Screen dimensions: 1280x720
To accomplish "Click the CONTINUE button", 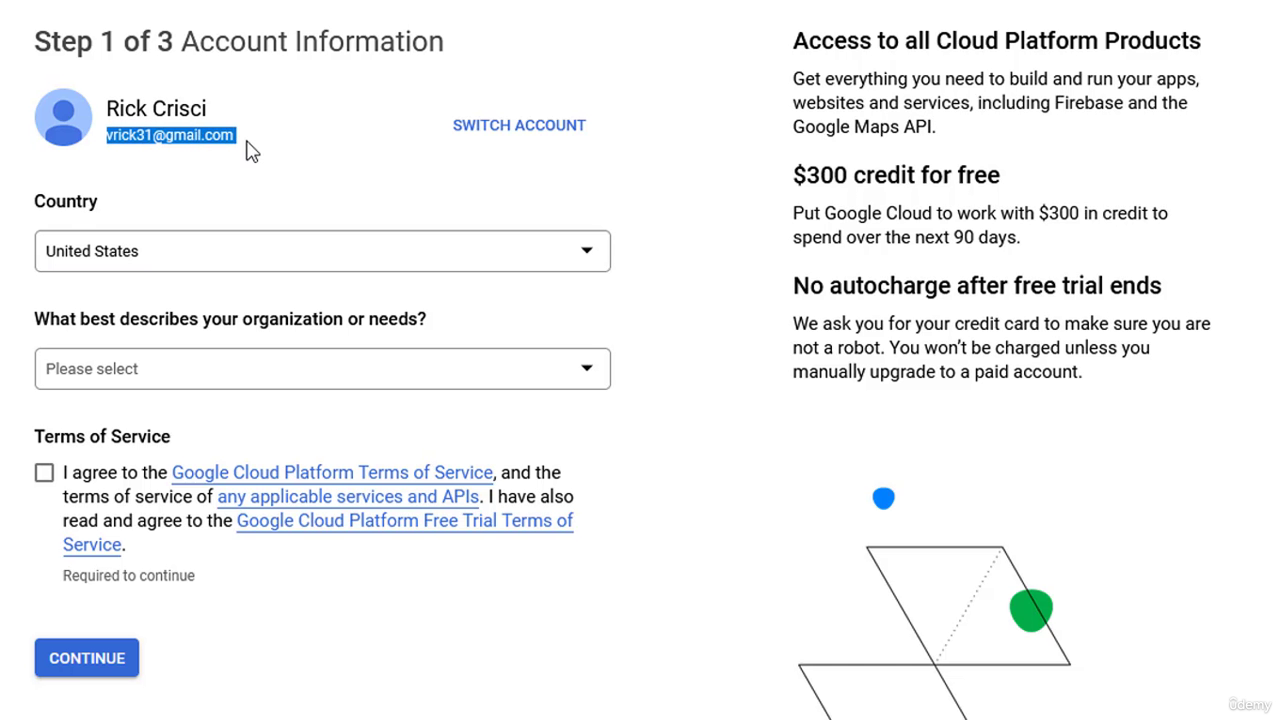I will pos(87,658).
